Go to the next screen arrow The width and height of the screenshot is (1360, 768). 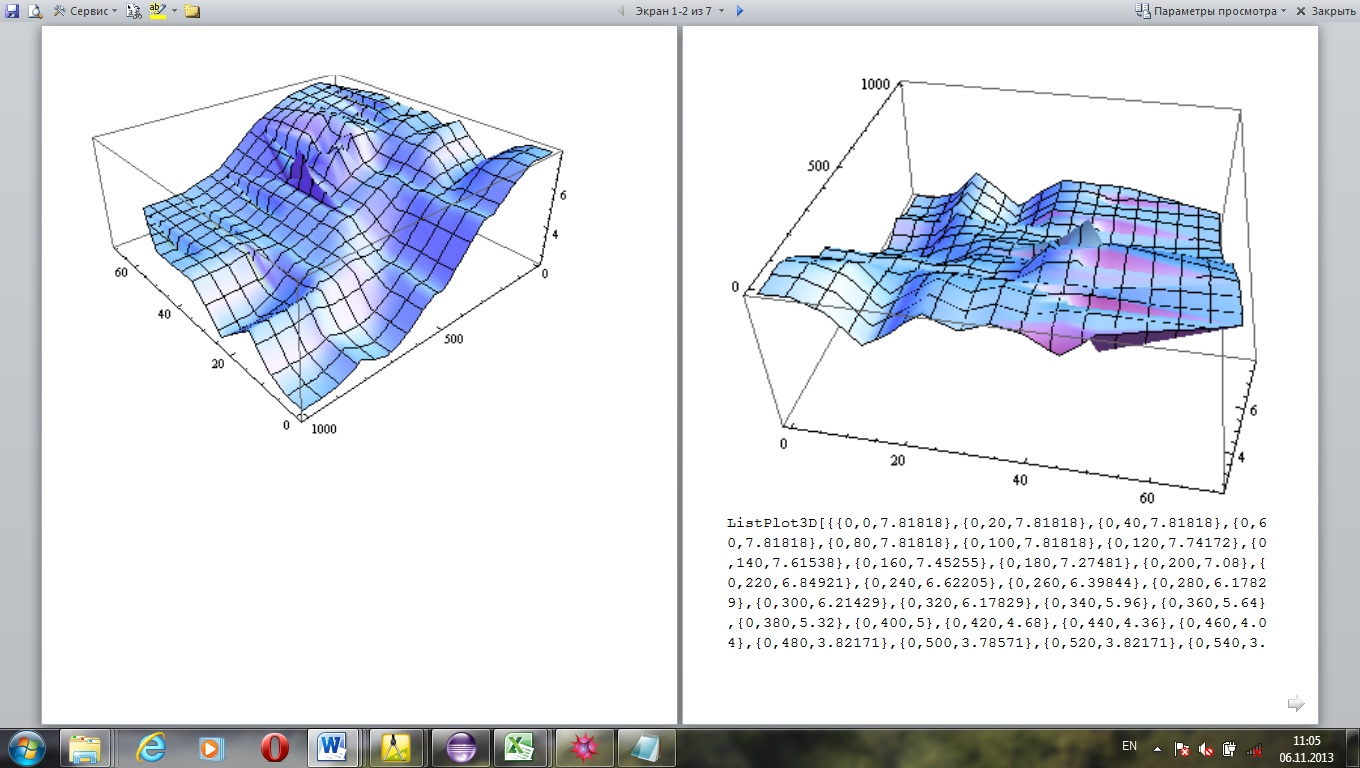[740, 11]
